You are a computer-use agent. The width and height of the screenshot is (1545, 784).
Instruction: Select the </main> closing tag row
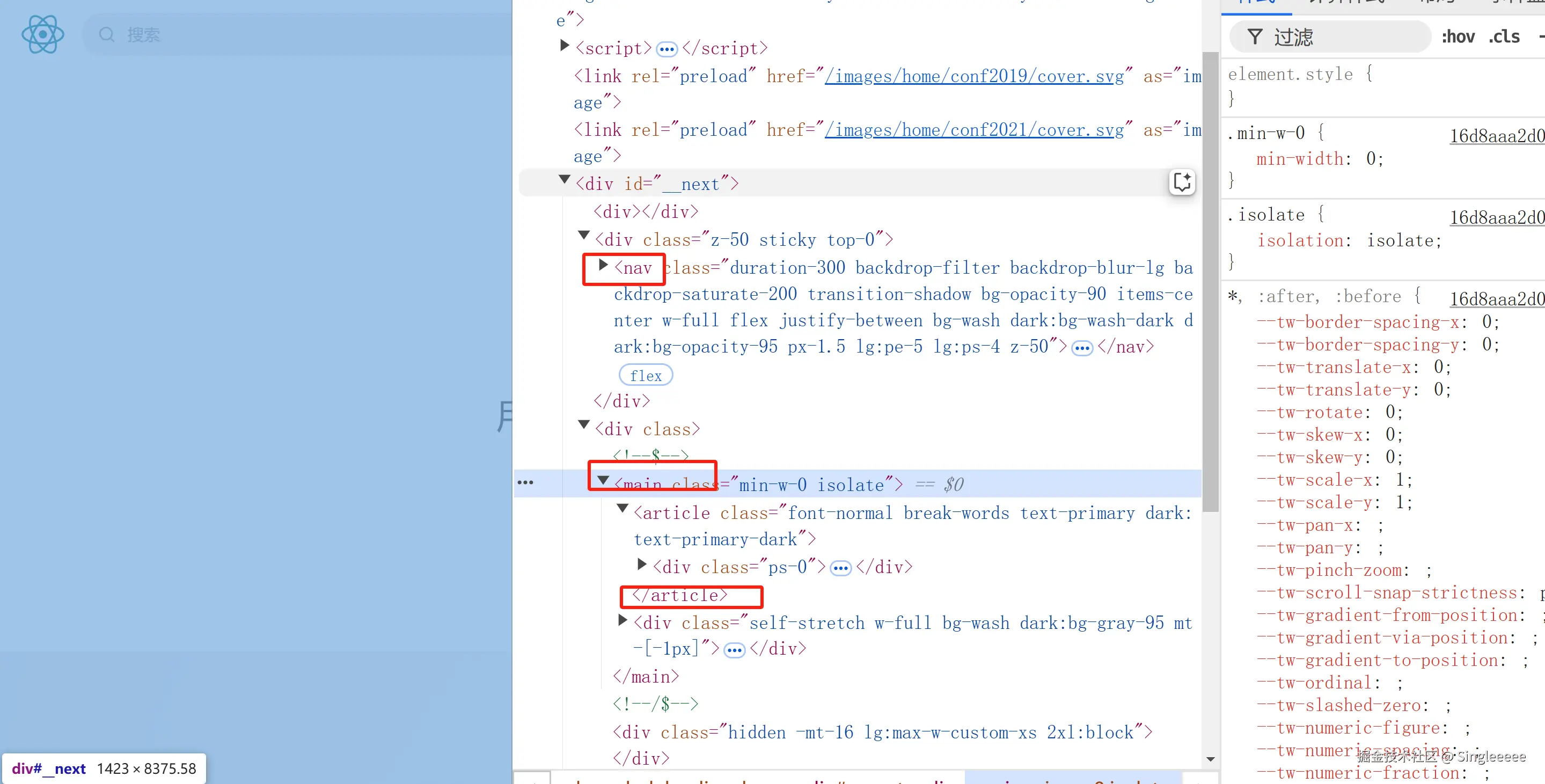coord(646,677)
